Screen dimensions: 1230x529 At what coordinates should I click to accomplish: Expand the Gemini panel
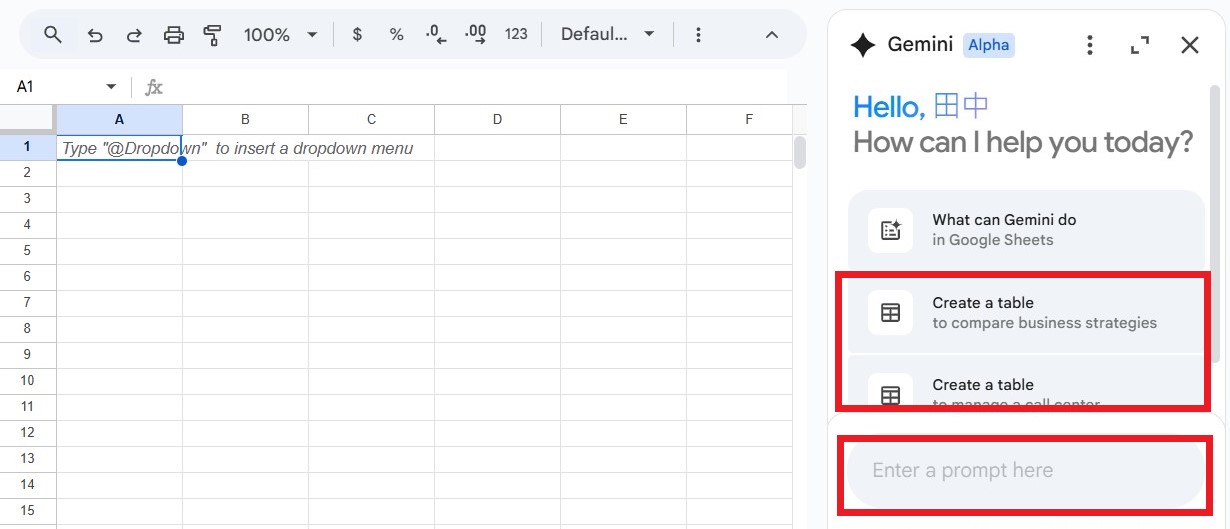[1139, 45]
